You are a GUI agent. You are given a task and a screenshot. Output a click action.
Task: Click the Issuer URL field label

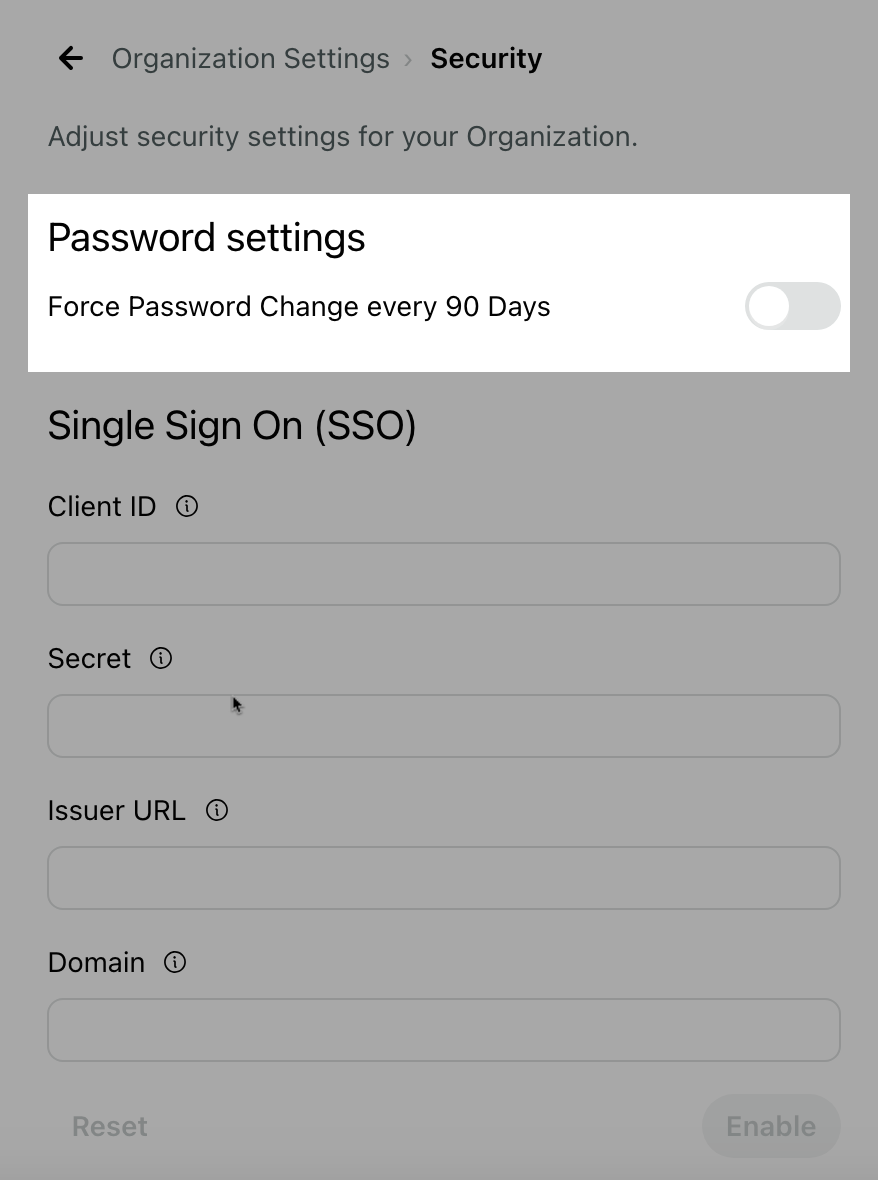pos(116,810)
